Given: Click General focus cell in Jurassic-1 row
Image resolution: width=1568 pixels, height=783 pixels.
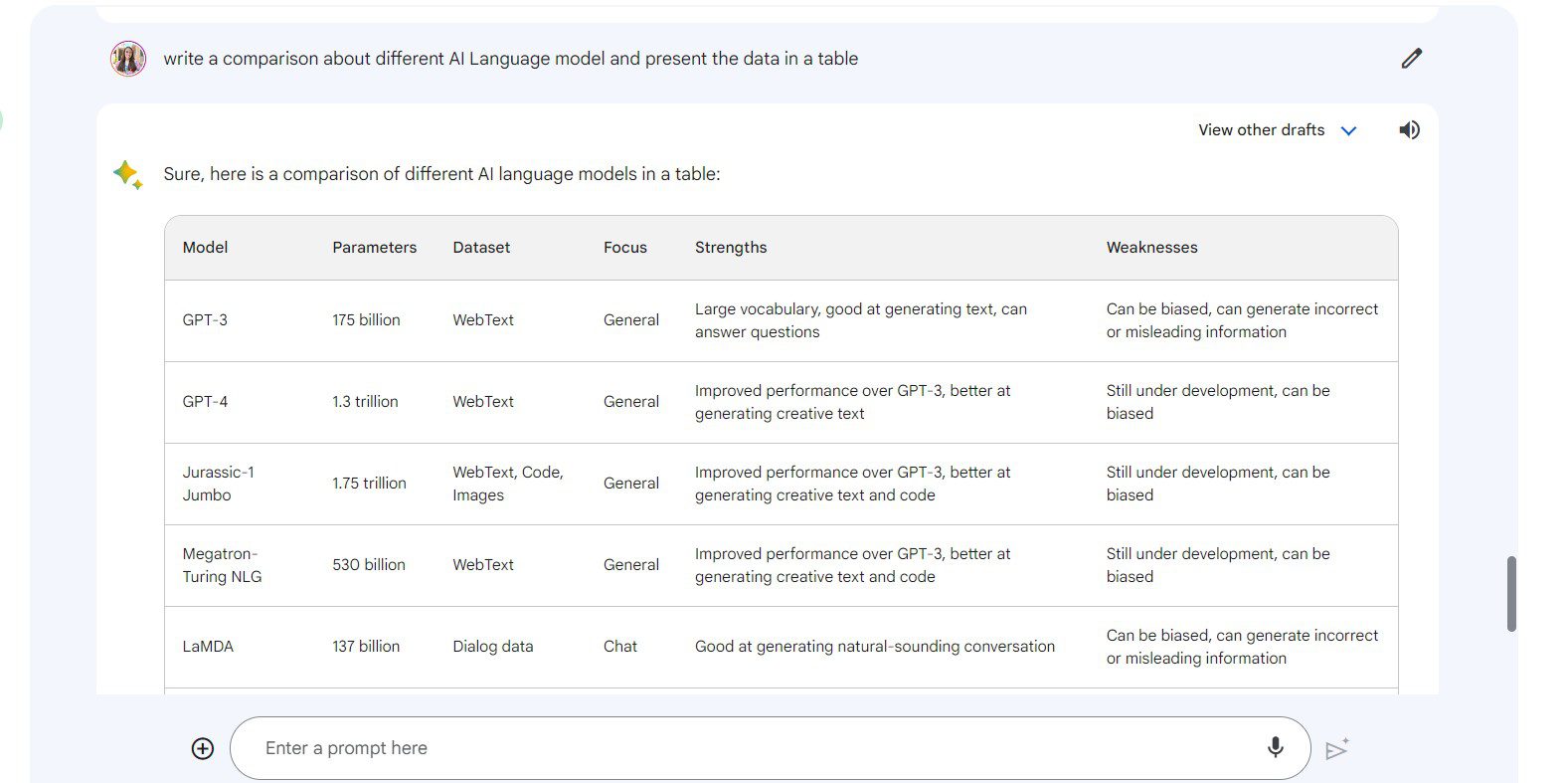Looking at the screenshot, I should (x=631, y=484).
